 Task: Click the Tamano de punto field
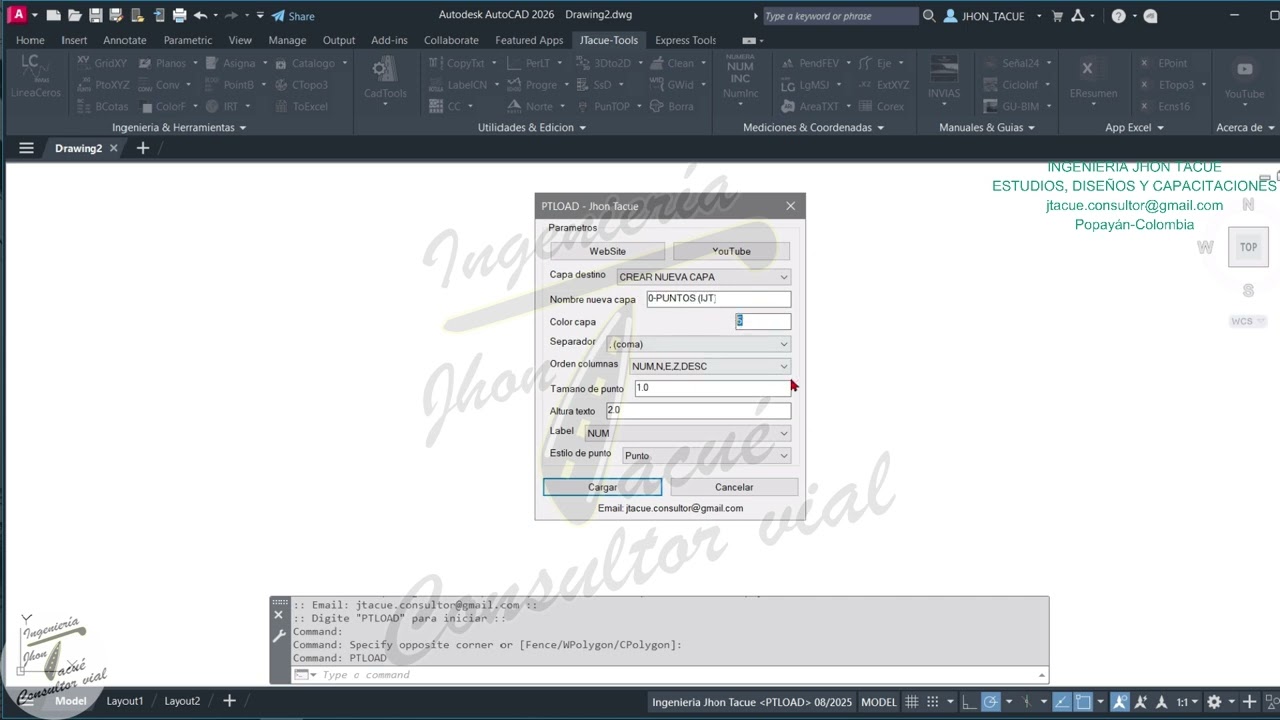[712, 388]
